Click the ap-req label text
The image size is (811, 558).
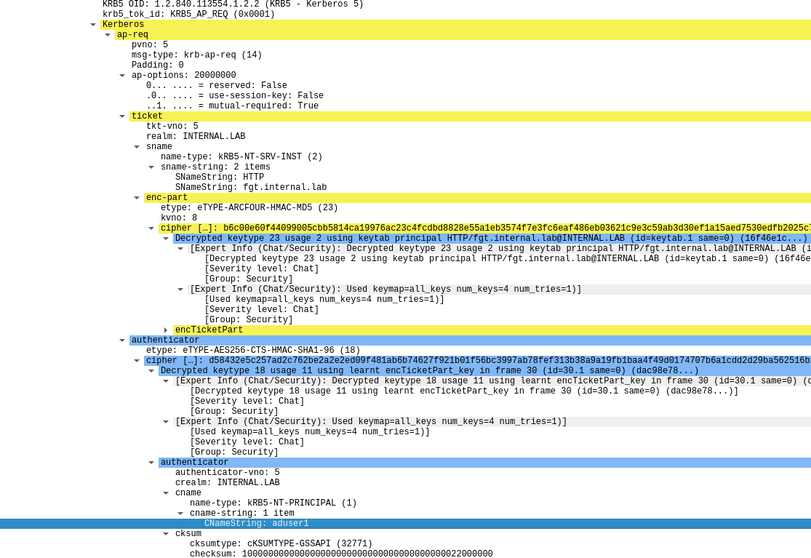132,35
